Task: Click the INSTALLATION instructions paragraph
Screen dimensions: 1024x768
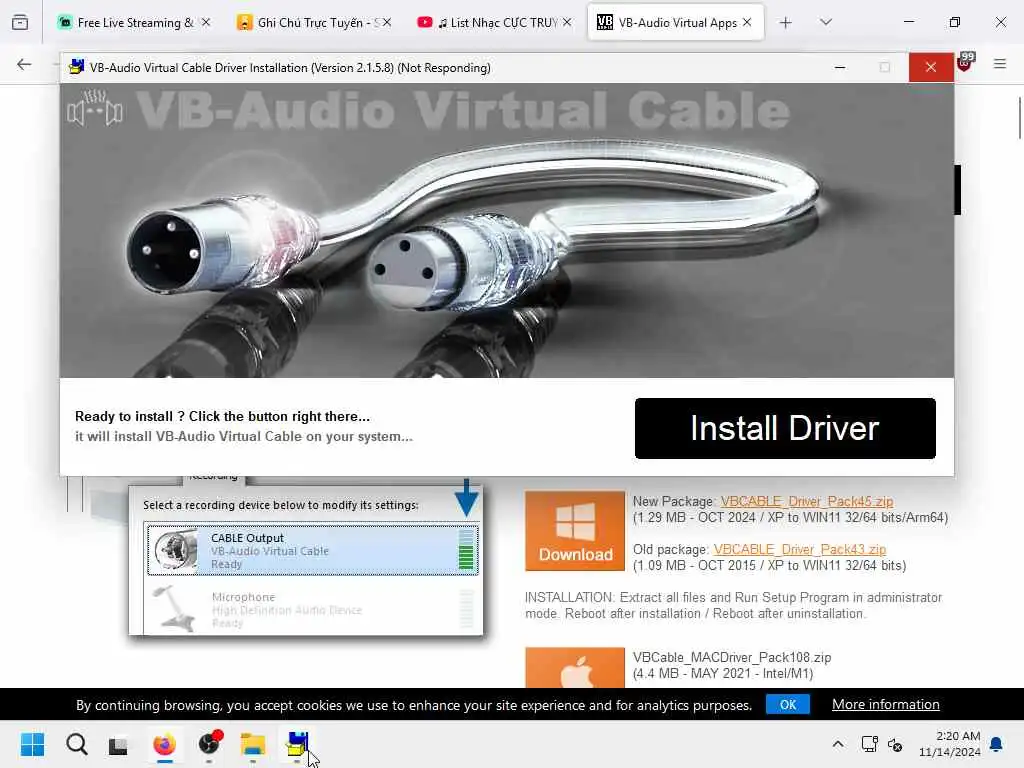Action: tap(733, 605)
